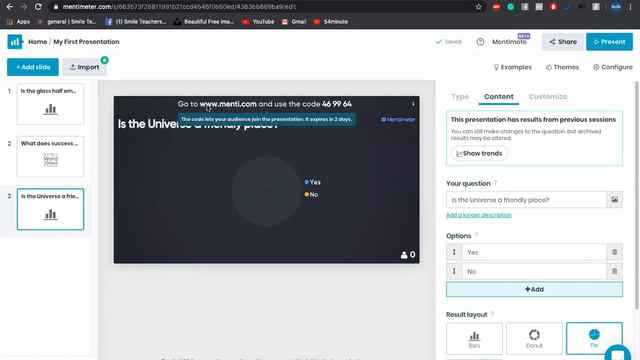Open the help question mark icon
This screenshot has width=640, height=360.
click(480, 42)
